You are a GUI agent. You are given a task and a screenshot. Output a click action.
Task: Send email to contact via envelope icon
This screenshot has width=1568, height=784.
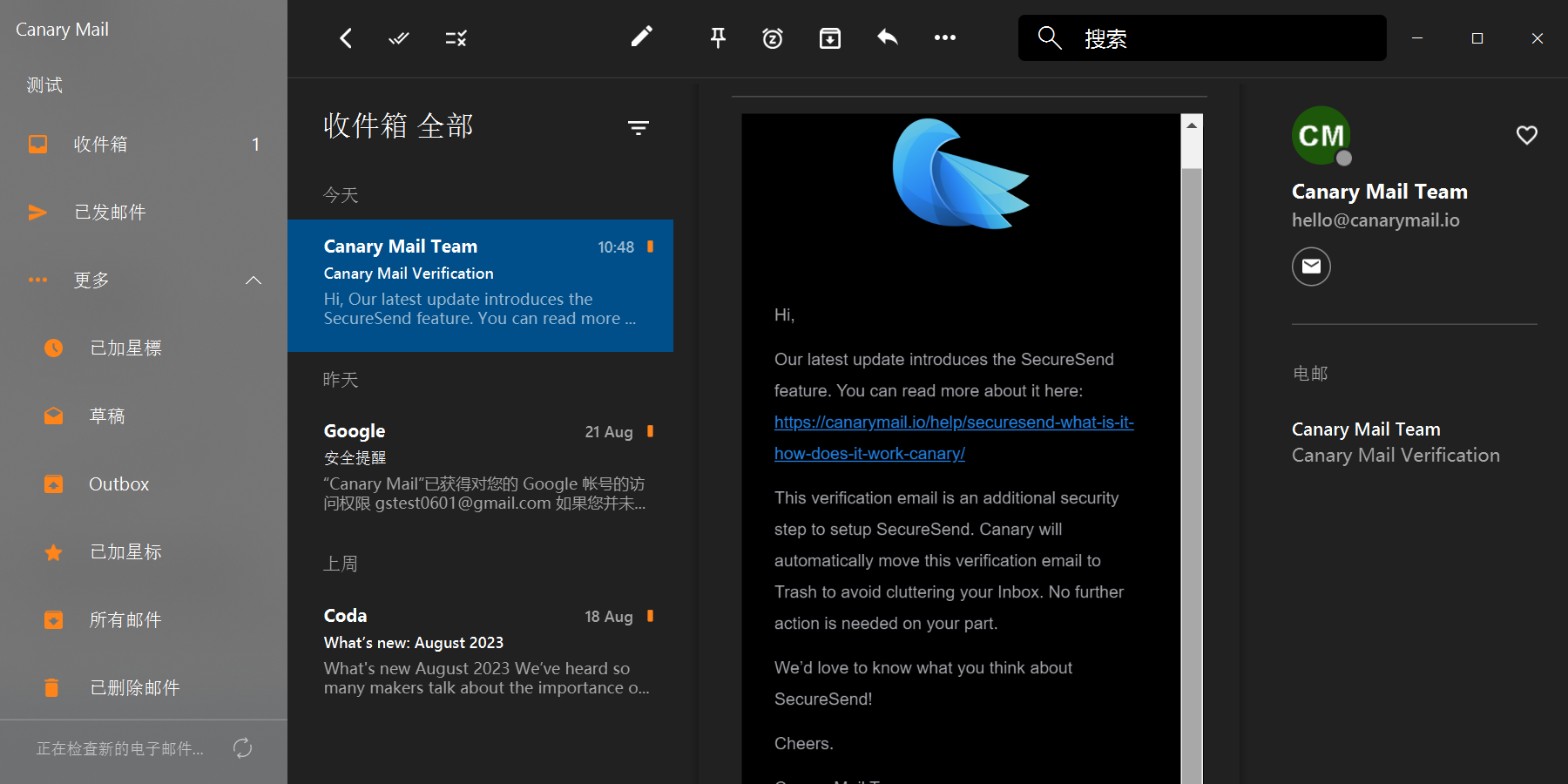pyautogui.click(x=1311, y=267)
